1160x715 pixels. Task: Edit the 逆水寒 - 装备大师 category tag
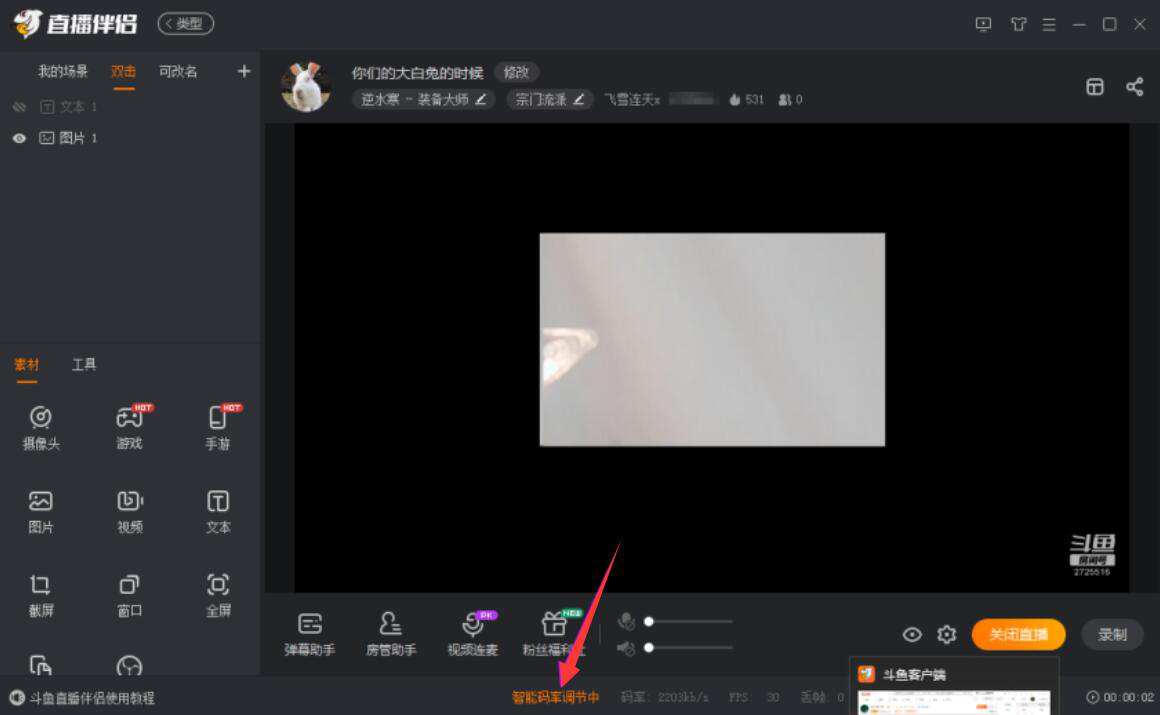pos(424,99)
